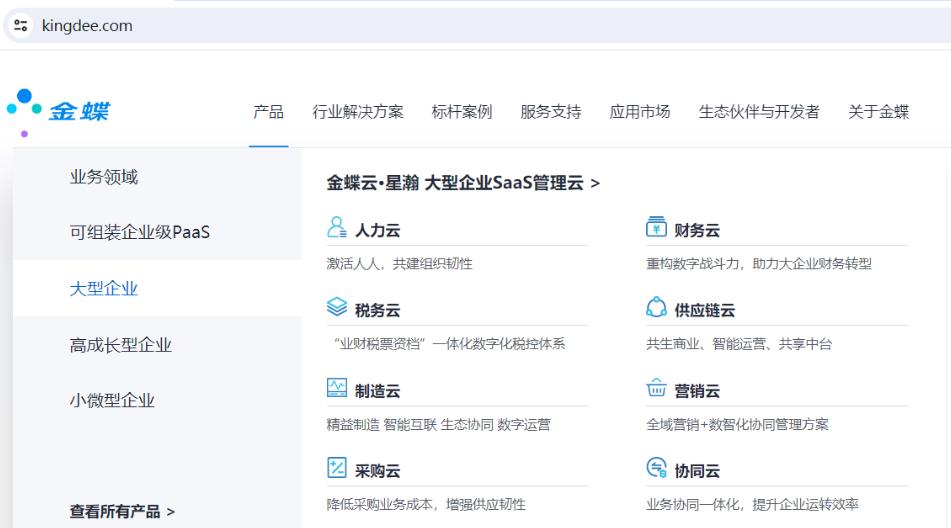Viewport: 951px width, 528px height.
Task: Open 标杆案例 menu
Action: click(462, 112)
